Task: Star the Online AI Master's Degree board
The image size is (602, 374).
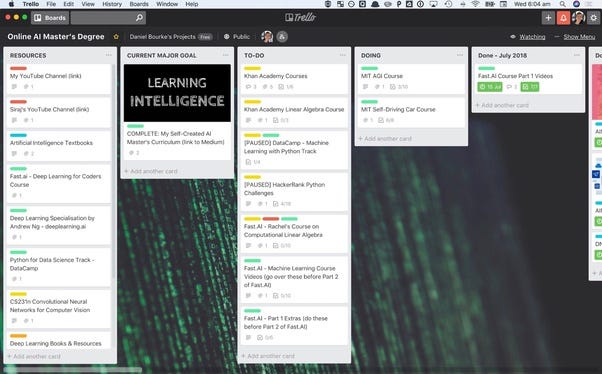Action: tap(116, 37)
